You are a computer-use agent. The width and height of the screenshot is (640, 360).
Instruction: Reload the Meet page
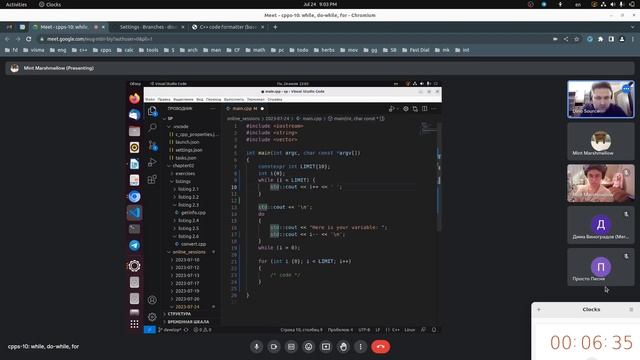click(29, 39)
